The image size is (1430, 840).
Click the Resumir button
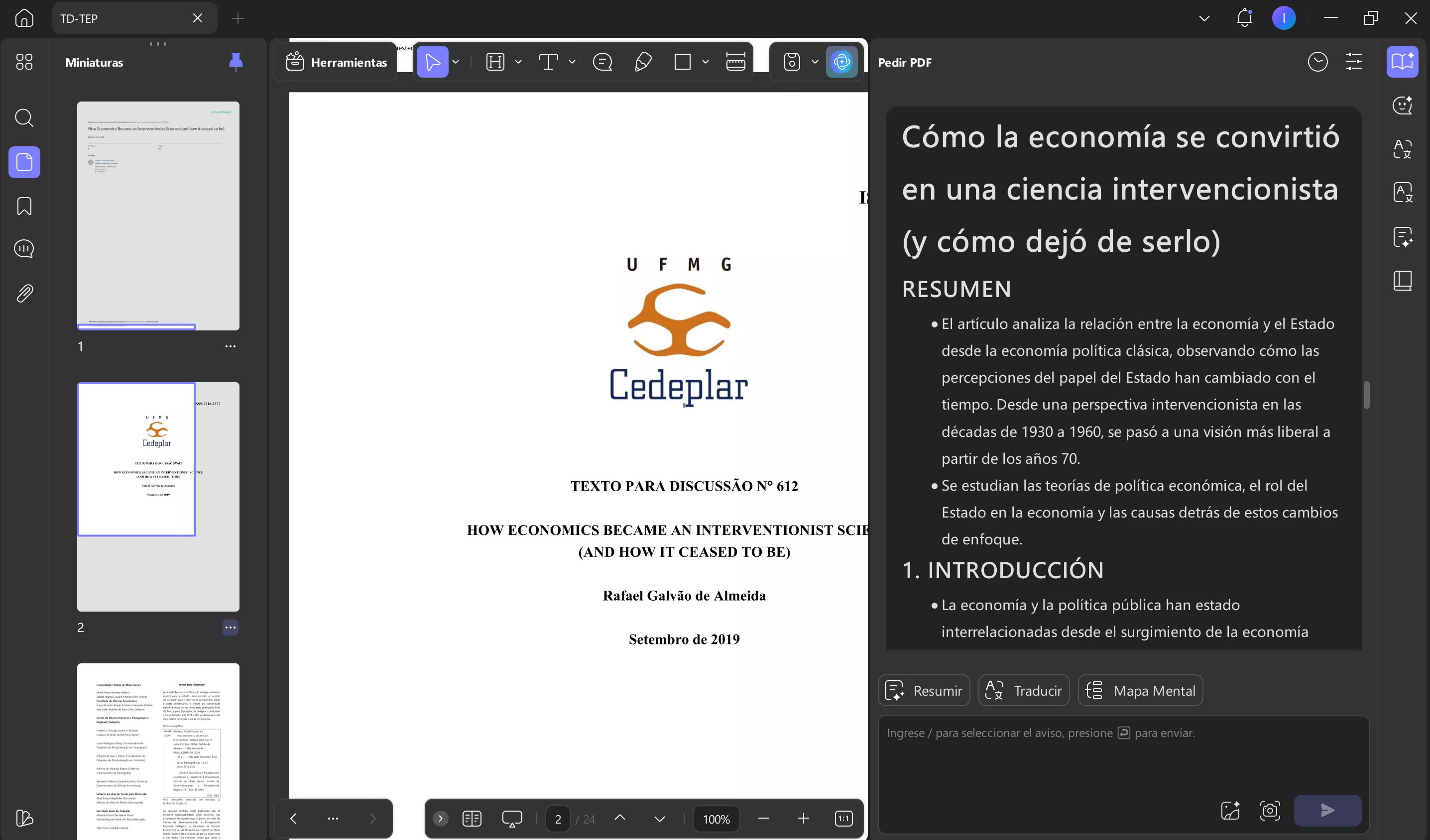coord(924,691)
